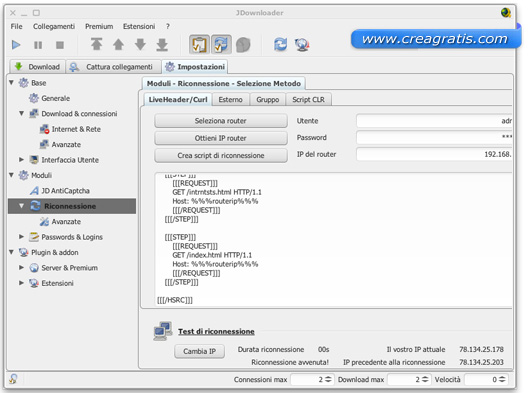Select the Script CLR method tab
Image resolution: width=530 pixels, height=393 pixels.
click(308, 100)
